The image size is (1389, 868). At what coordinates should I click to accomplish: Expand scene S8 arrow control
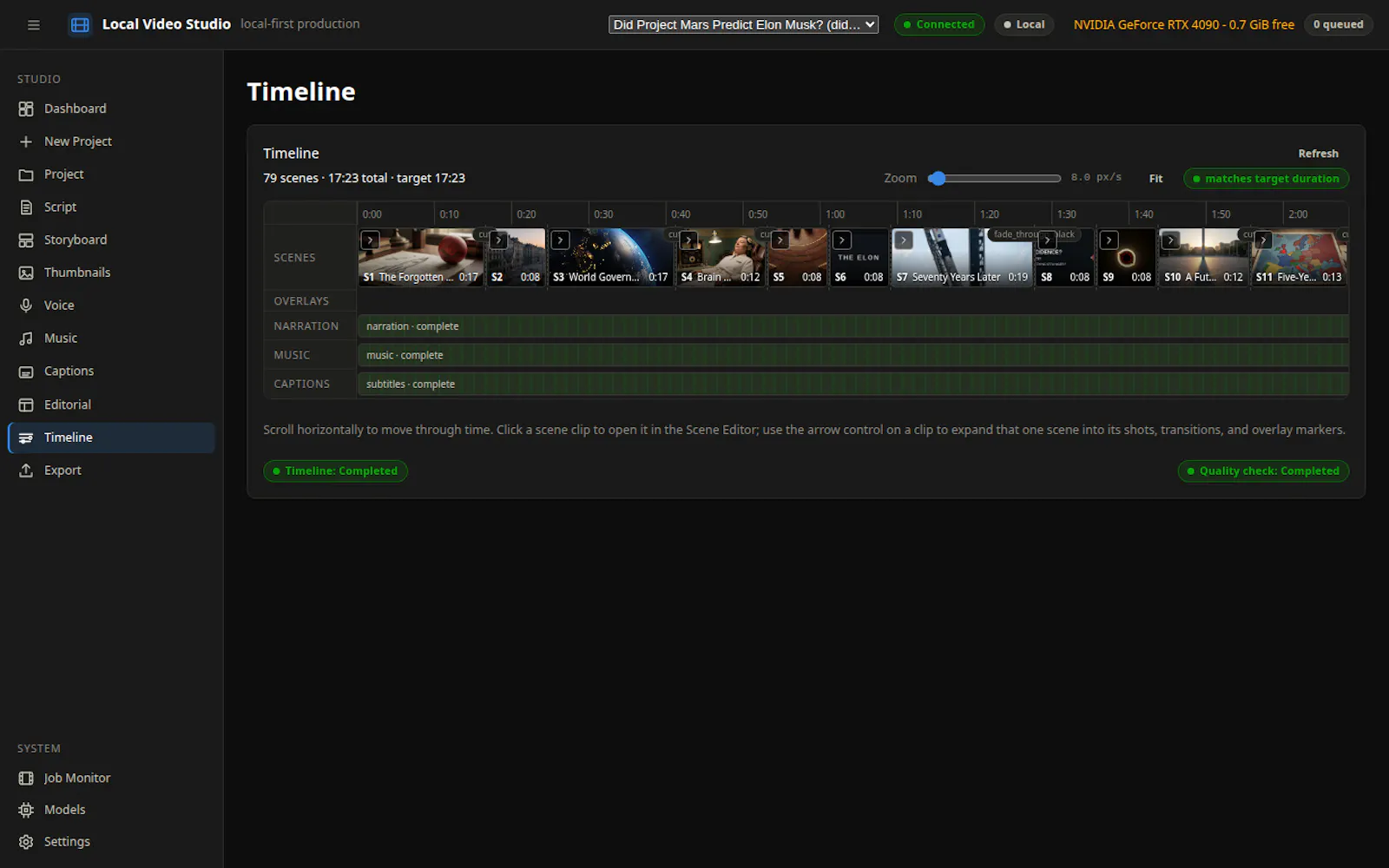tap(1047, 240)
